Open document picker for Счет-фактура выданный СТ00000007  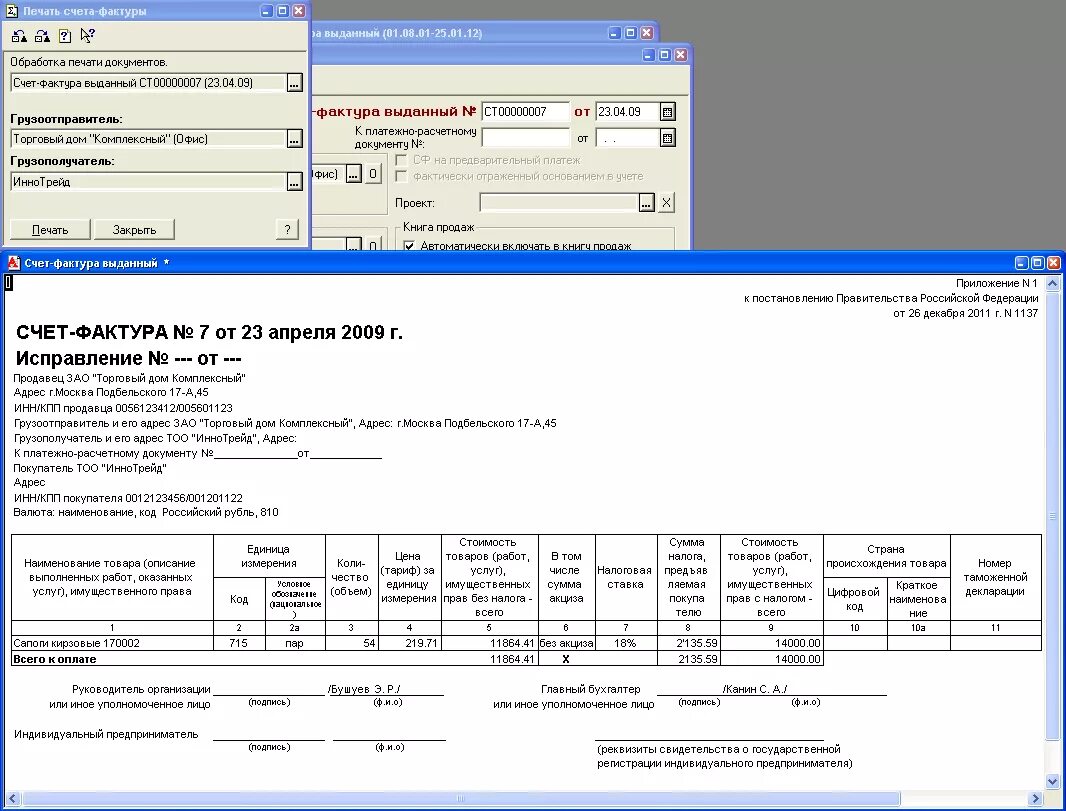[x=294, y=84]
